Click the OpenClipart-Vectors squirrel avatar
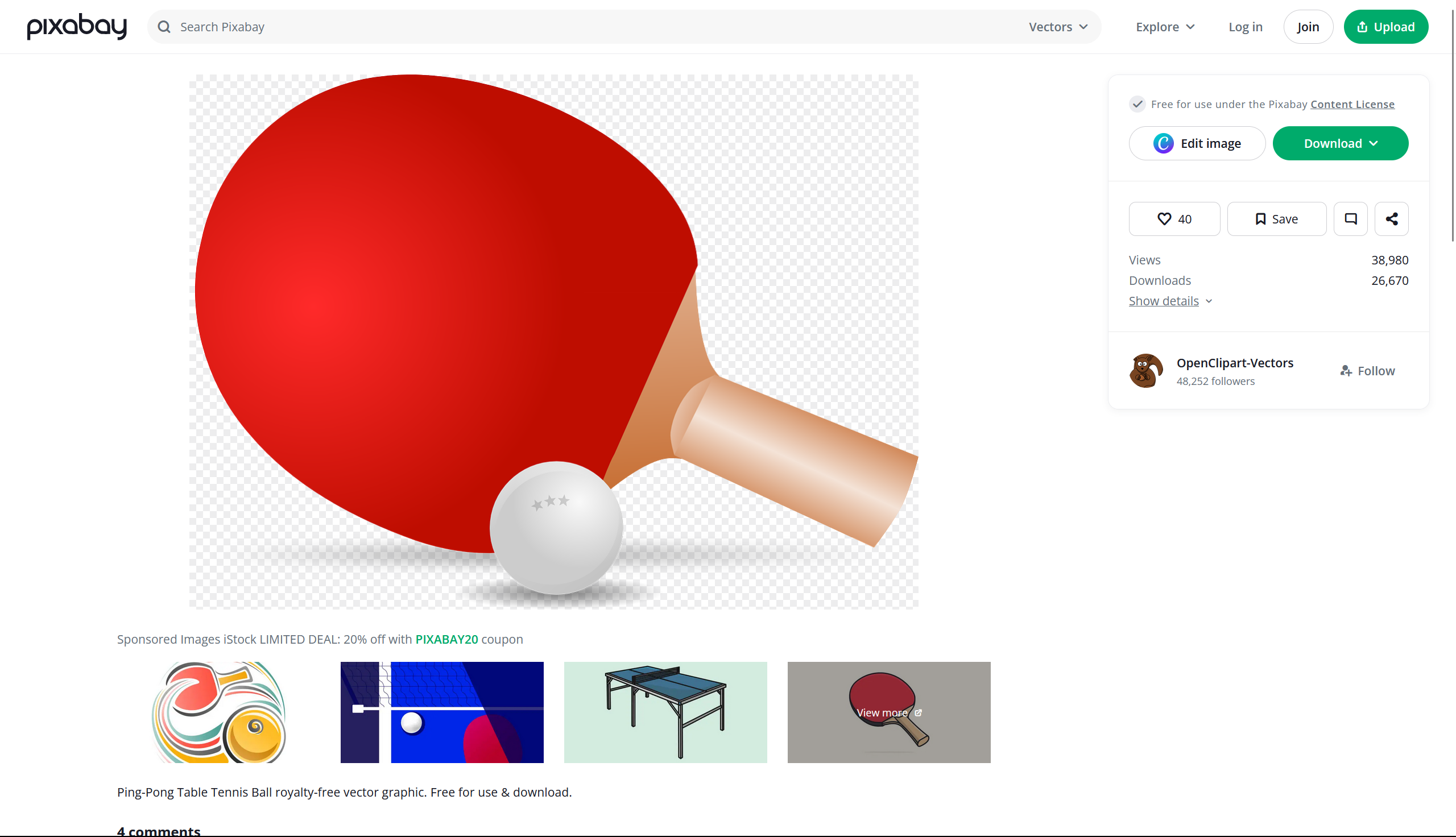The image size is (1456, 837). (x=1145, y=371)
